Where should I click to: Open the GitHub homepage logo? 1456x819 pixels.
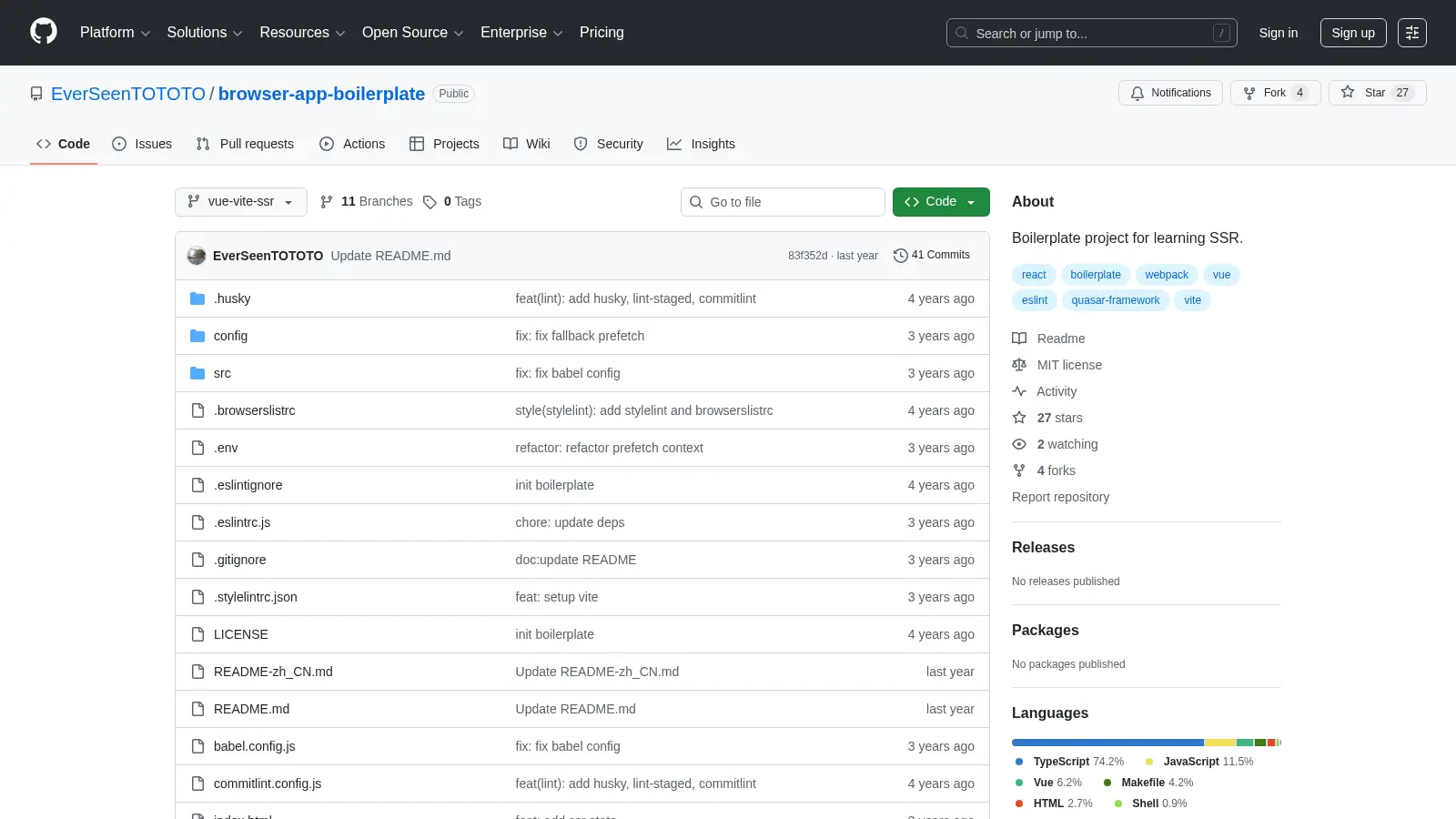pos(44,32)
